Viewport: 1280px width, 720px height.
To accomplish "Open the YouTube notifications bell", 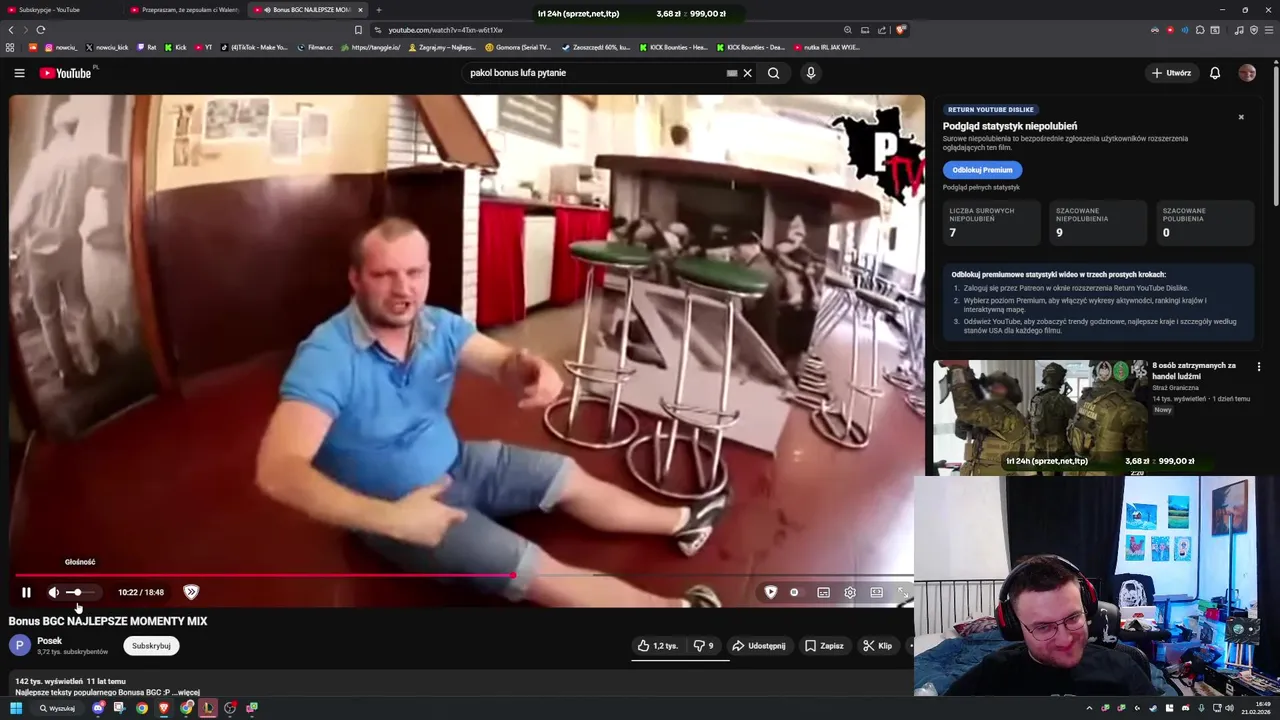I will (x=1215, y=73).
